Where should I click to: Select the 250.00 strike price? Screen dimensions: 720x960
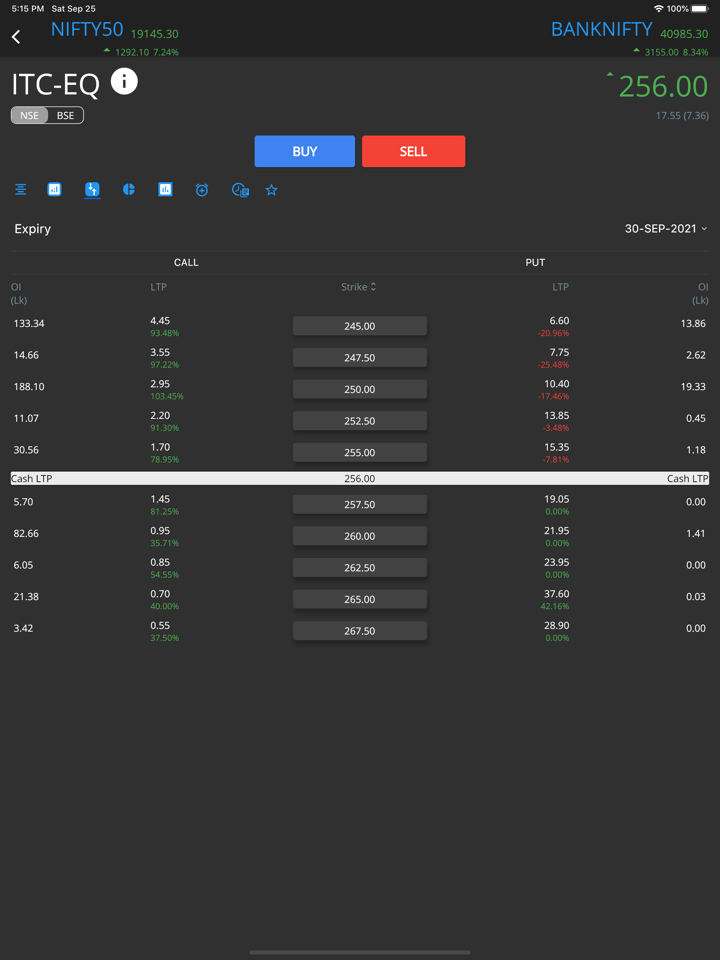coord(360,389)
